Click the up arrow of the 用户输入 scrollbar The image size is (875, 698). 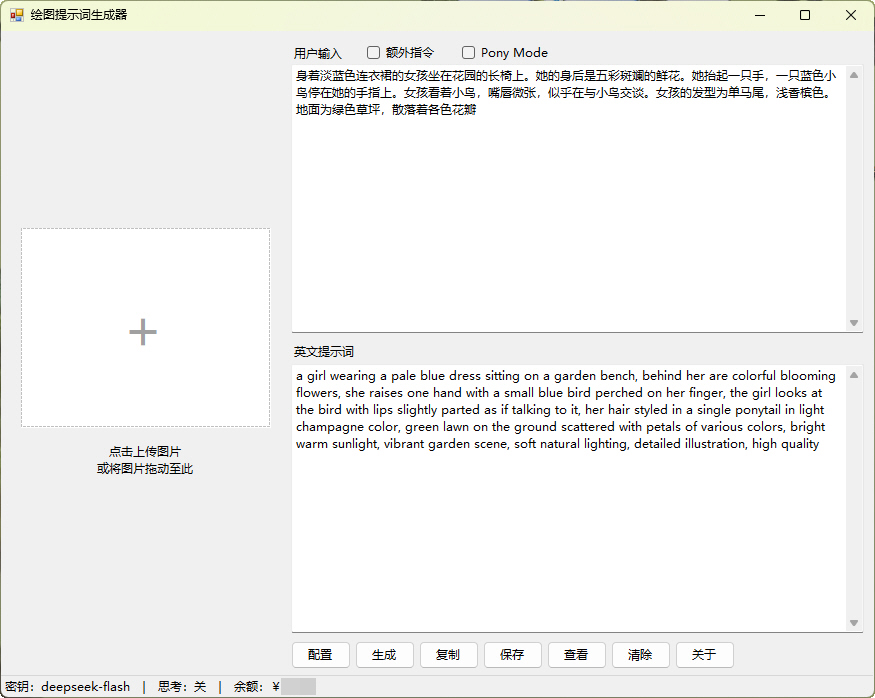coord(854,75)
